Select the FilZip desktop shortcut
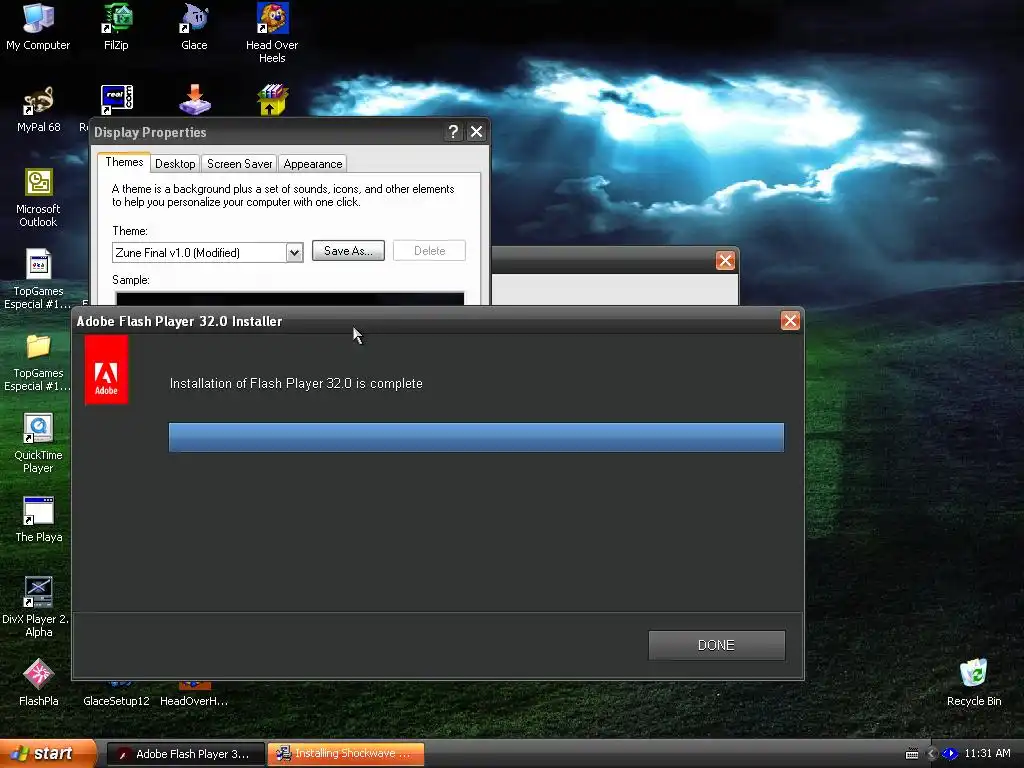The height and width of the screenshot is (768, 1024). tap(116, 27)
